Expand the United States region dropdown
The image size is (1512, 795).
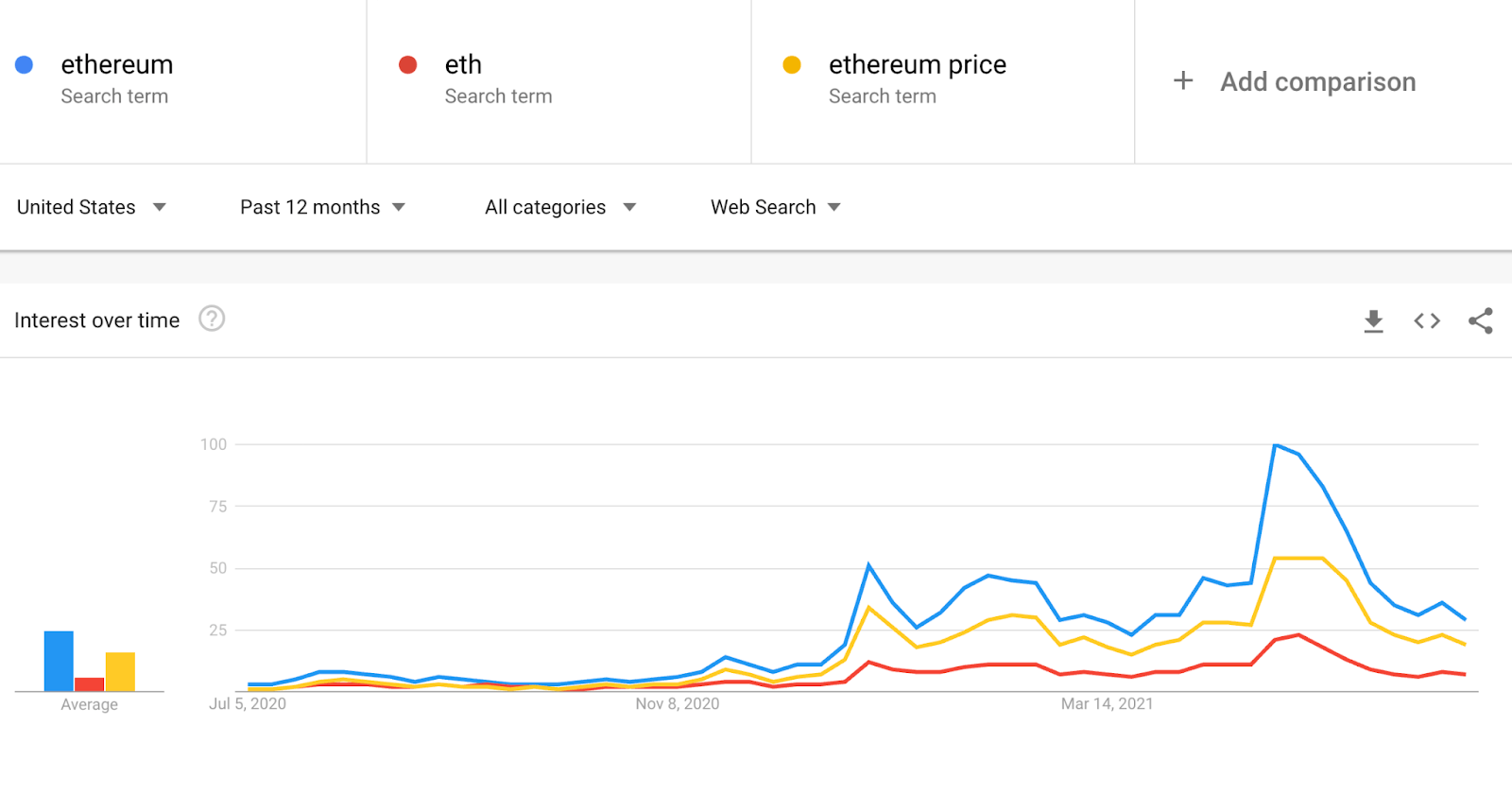click(x=92, y=207)
